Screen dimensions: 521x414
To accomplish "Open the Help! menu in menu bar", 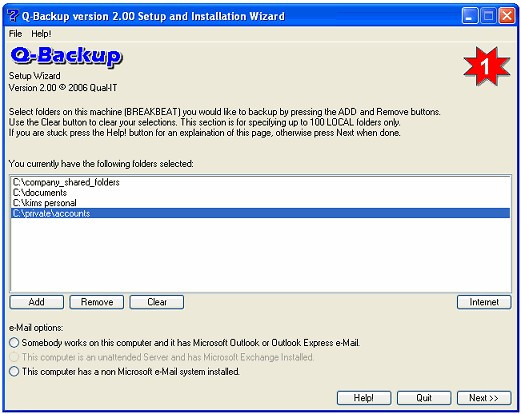I will click(x=41, y=34).
